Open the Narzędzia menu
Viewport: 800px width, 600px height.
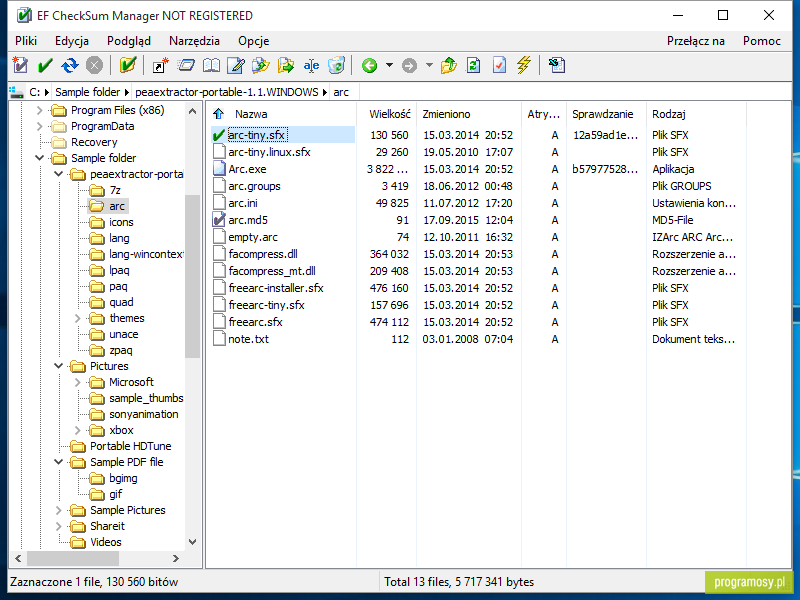pyautogui.click(x=194, y=41)
